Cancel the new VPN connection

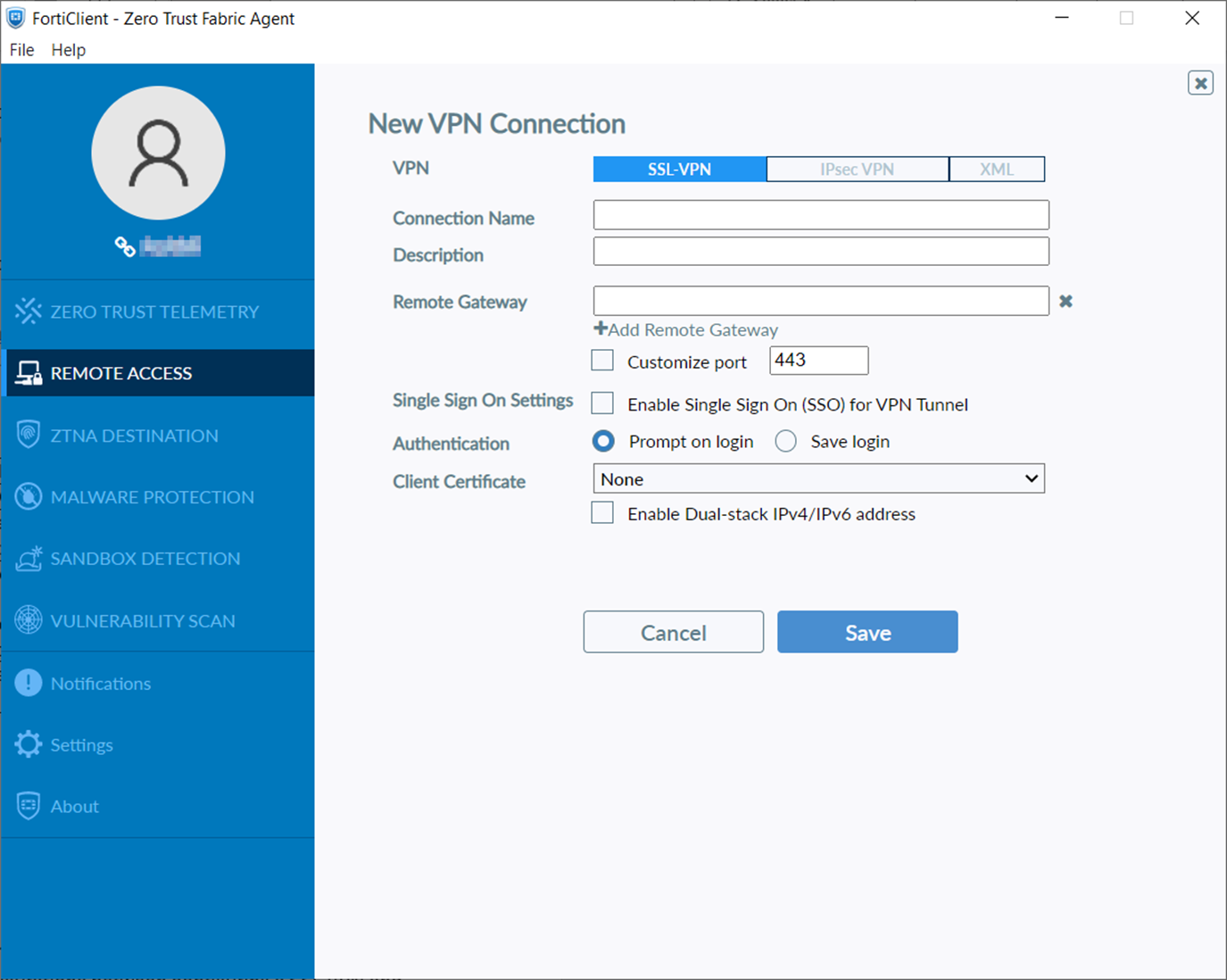point(673,632)
